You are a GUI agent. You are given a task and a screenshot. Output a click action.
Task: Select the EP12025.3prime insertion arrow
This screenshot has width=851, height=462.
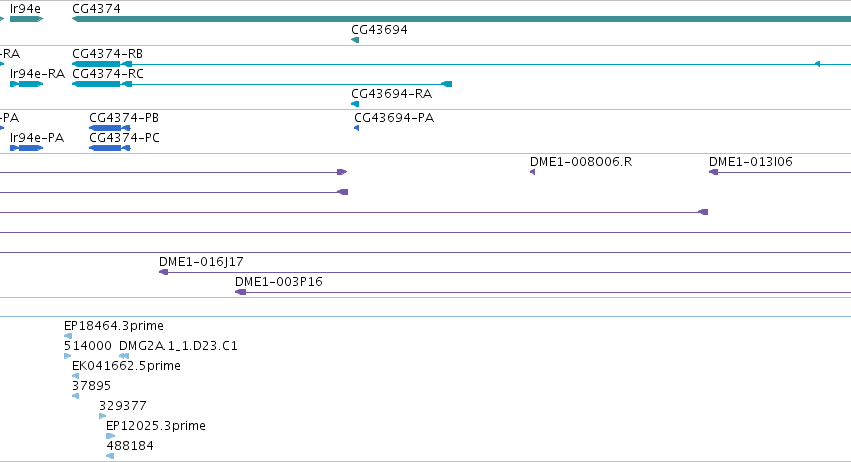(111, 436)
